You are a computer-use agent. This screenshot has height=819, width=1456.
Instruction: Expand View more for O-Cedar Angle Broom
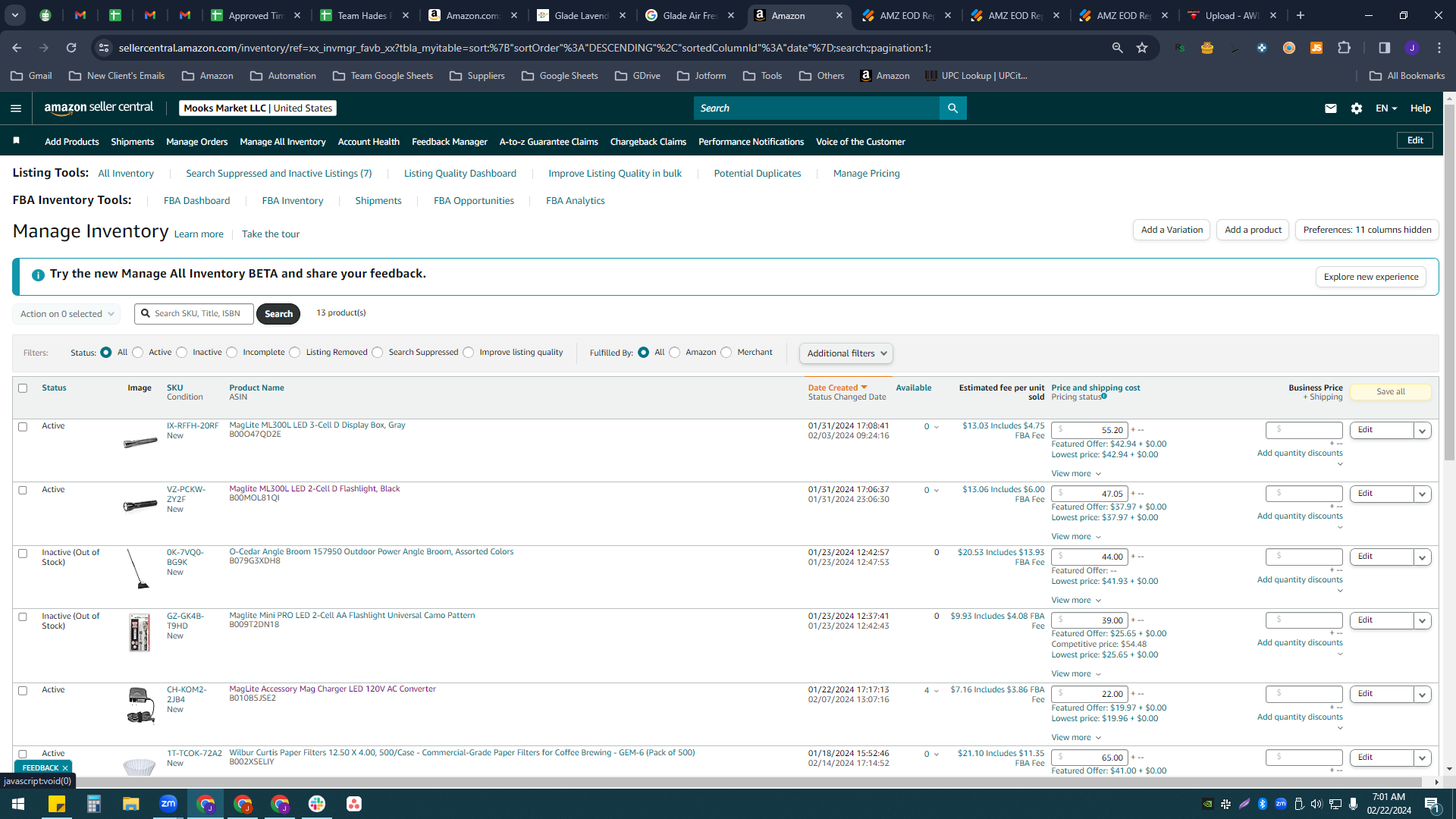1076,601
